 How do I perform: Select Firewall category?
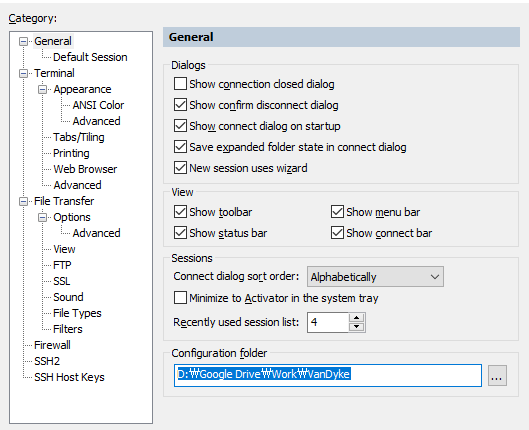click(52, 345)
